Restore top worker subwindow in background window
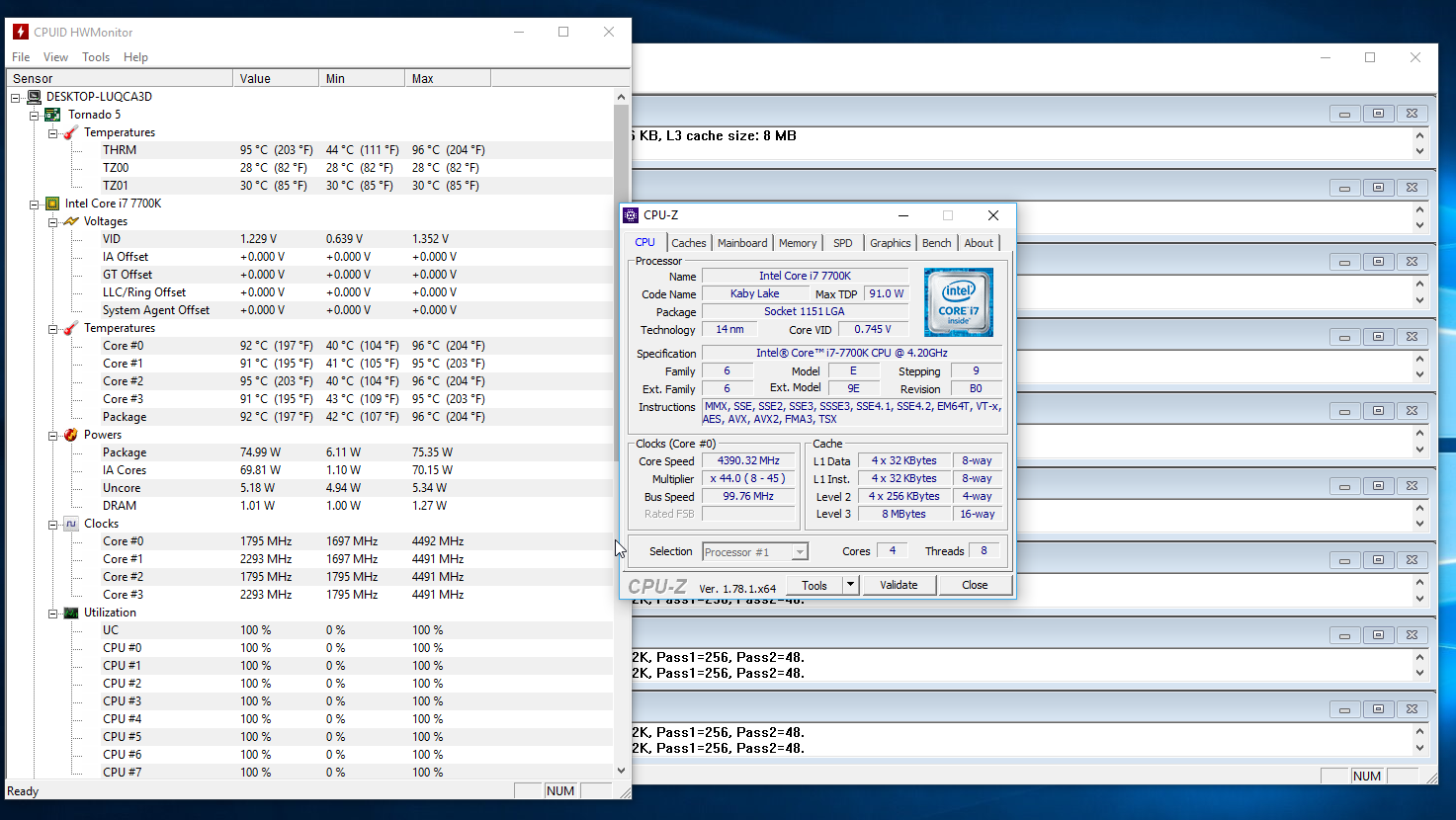Image resolution: width=1456 pixels, height=820 pixels. 1378,114
